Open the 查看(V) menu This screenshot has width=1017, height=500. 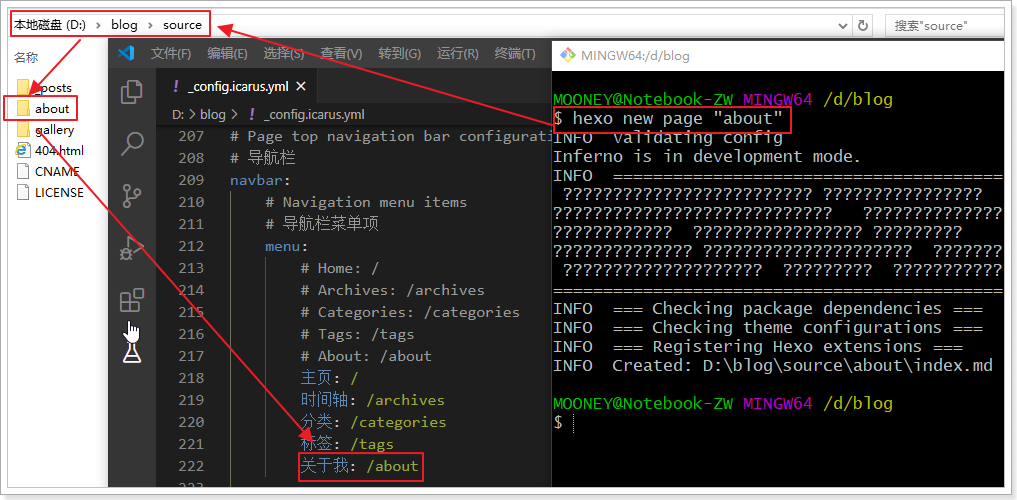341,54
